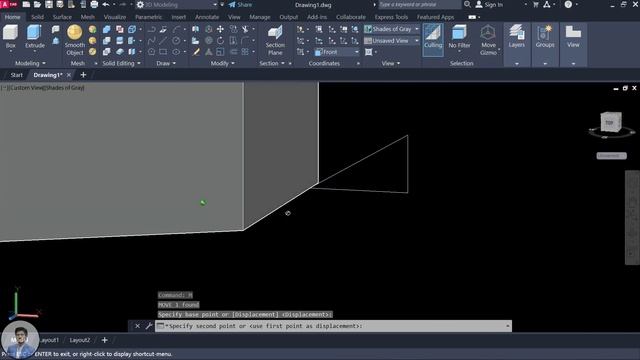
Task: Open the Collaborate ribbon tab
Action: point(351,17)
